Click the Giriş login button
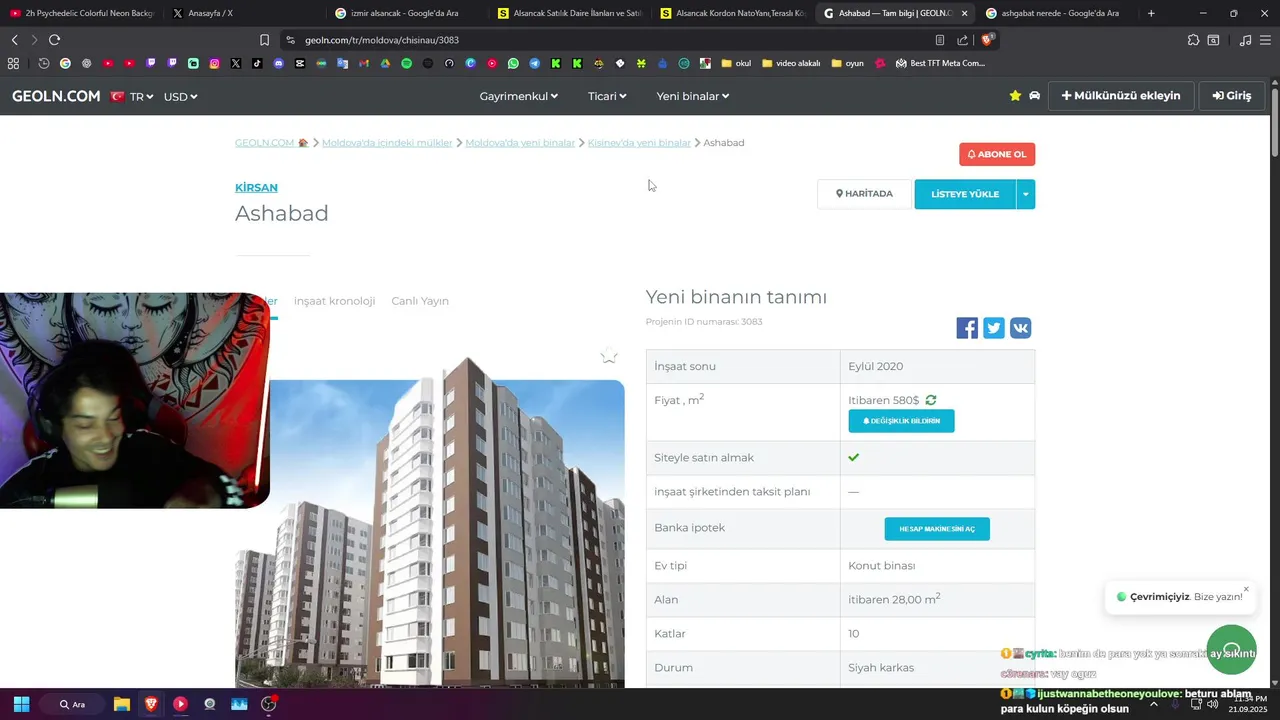1280x720 pixels. (x=1232, y=96)
